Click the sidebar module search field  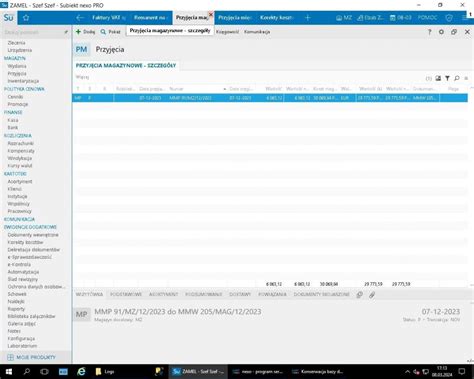click(x=33, y=32)
